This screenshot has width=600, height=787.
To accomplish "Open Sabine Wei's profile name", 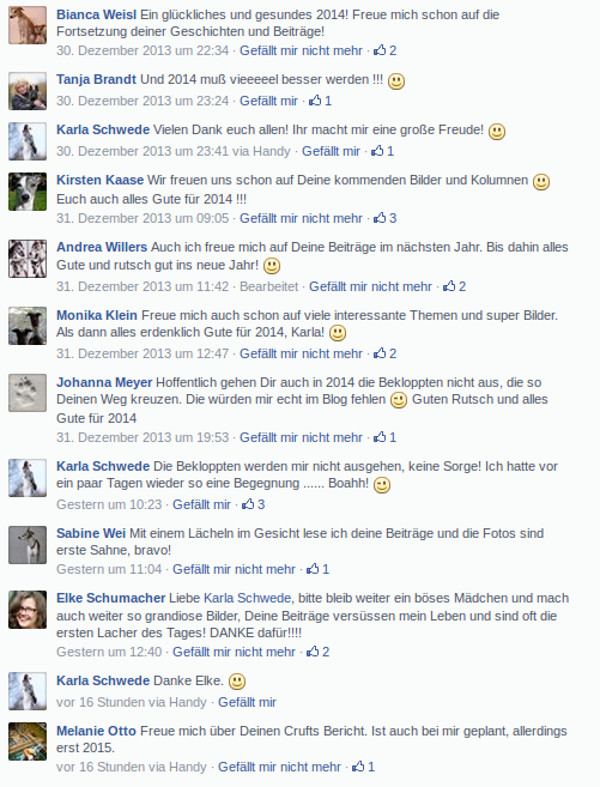I will coord(91,533).
